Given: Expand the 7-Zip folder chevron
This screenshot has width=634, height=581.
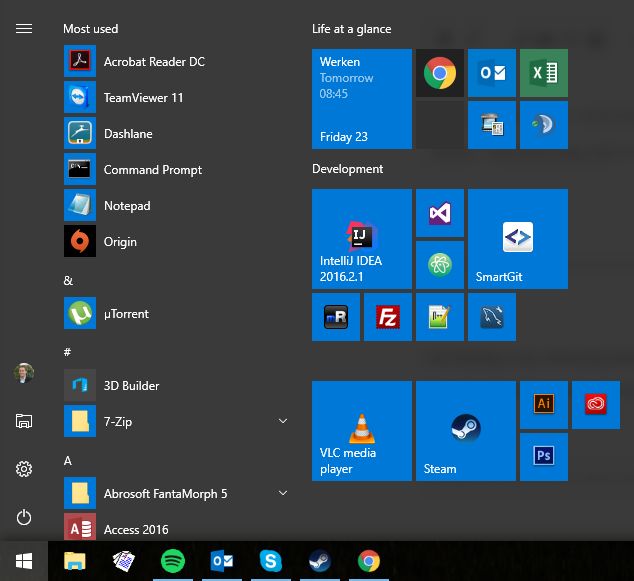Looking at the screenshot, I should 283,421.
